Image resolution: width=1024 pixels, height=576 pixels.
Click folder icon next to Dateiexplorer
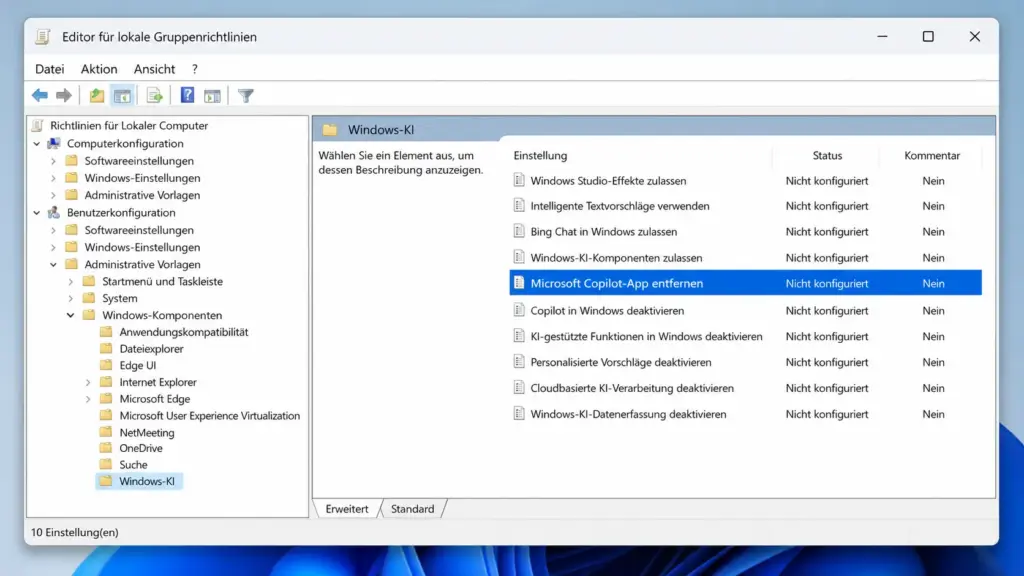tap(106, 348)
